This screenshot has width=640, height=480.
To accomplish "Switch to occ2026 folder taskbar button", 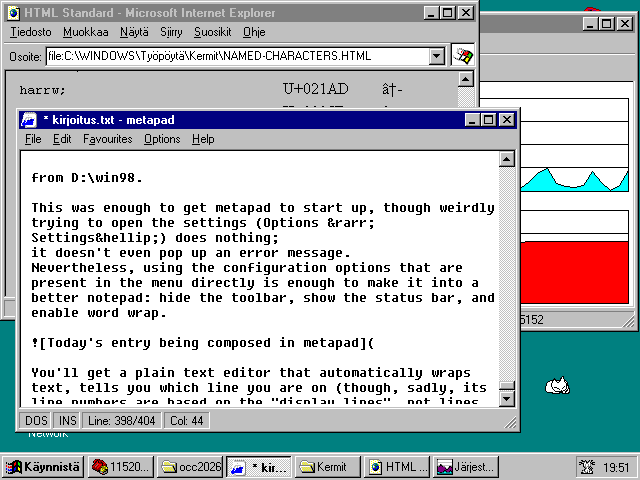I will point(190,467).
